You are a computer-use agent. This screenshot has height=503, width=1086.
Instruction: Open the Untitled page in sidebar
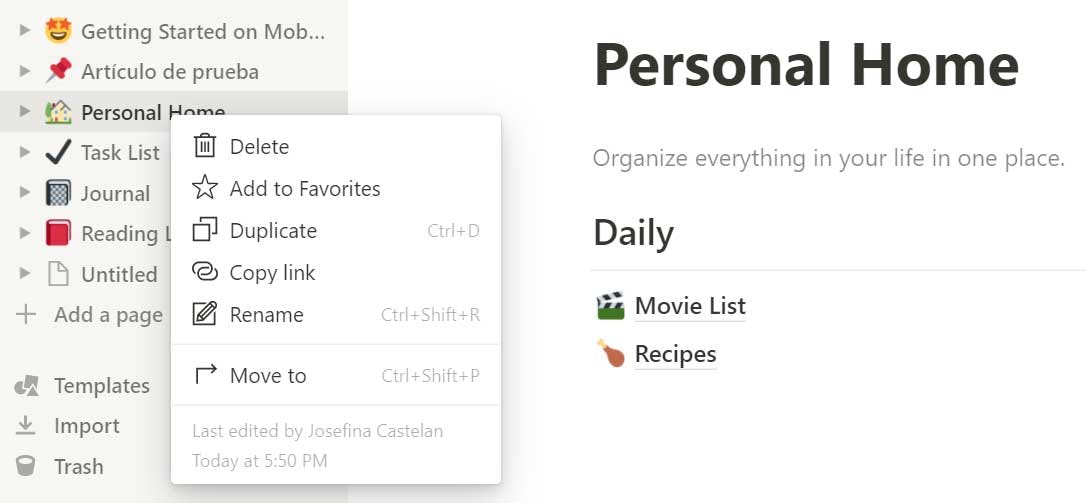point(119,274)
